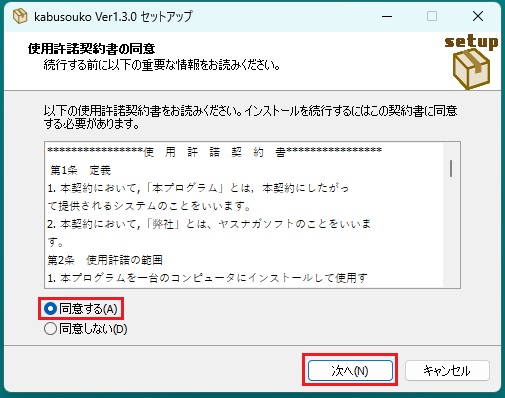
Task: Click the kabusouko package icon in title bar
Action: pyautogui.click(x=20, y=16)
